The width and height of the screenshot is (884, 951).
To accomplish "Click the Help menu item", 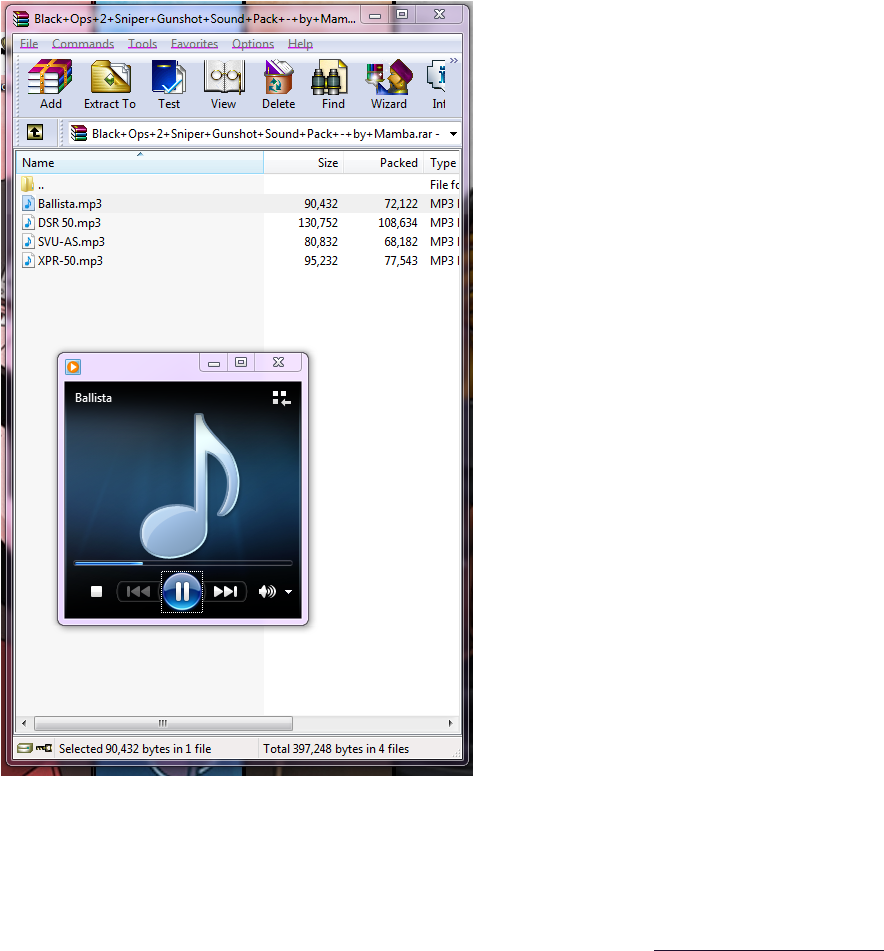I will point(299,43).
